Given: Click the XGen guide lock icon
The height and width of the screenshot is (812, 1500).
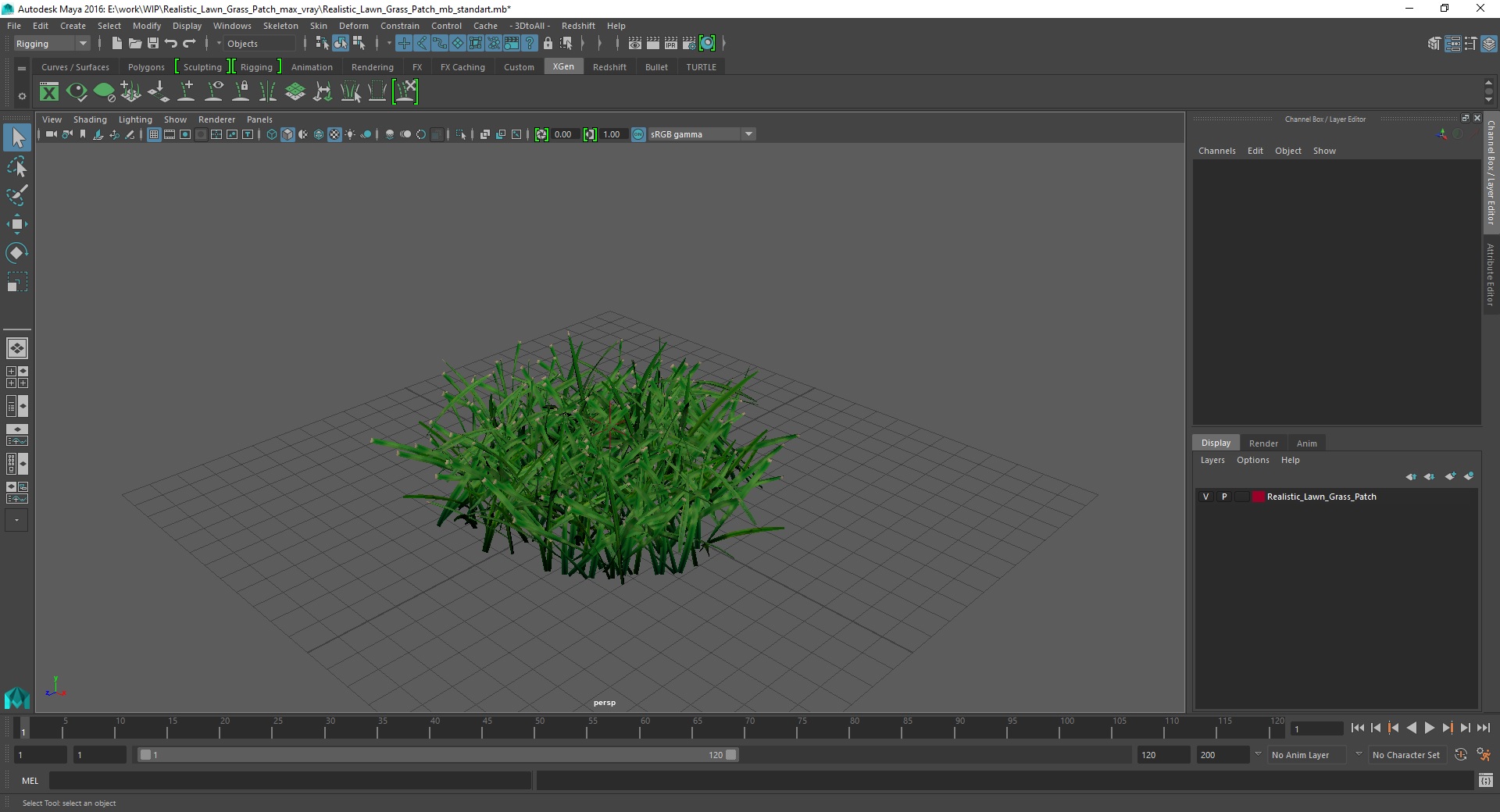Looking at the screenshot, I should tap(241, 92).
